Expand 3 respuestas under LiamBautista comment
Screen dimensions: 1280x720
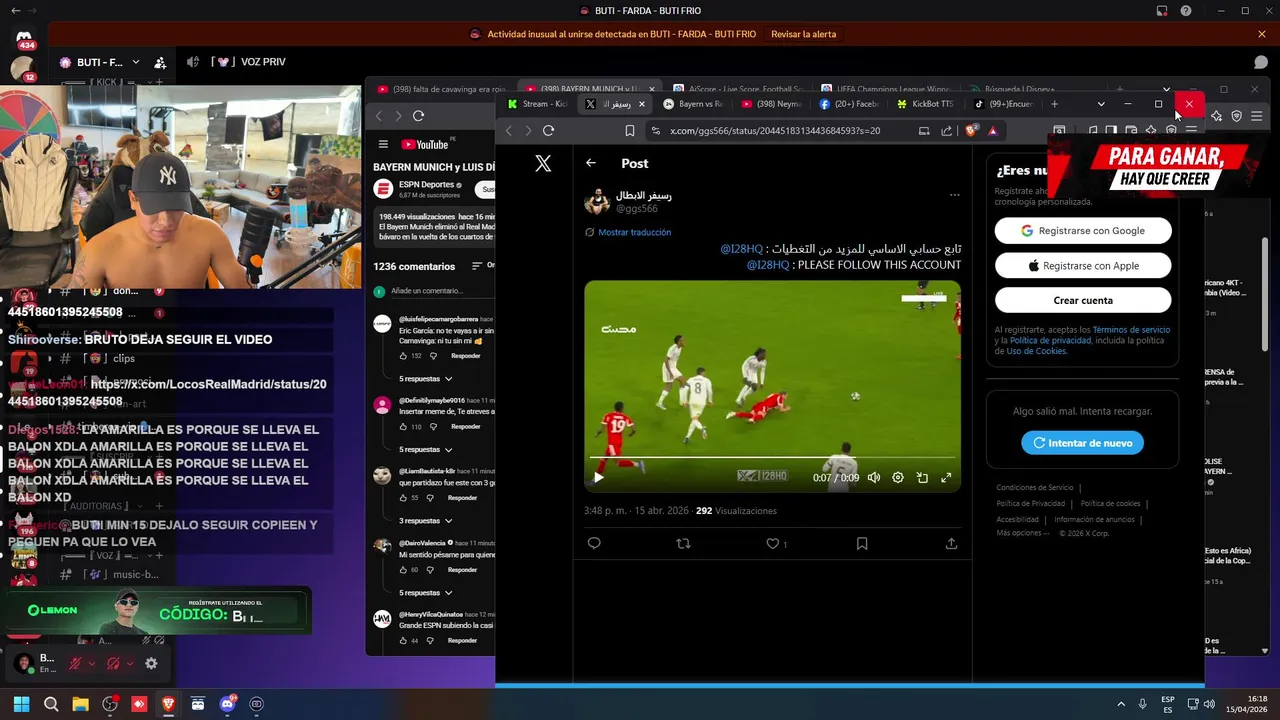[426, 521]
